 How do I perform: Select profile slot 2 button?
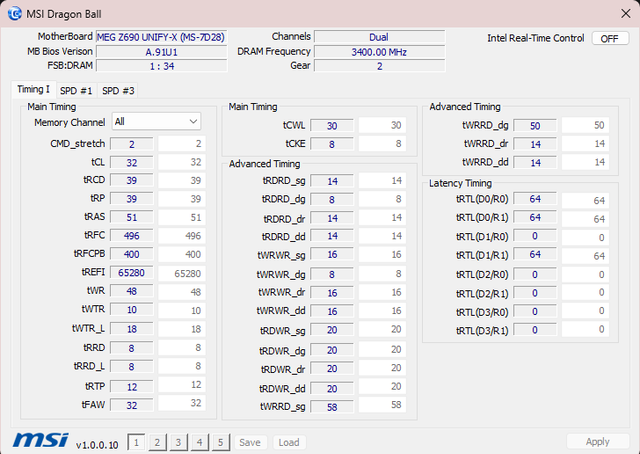coord(157,442)
